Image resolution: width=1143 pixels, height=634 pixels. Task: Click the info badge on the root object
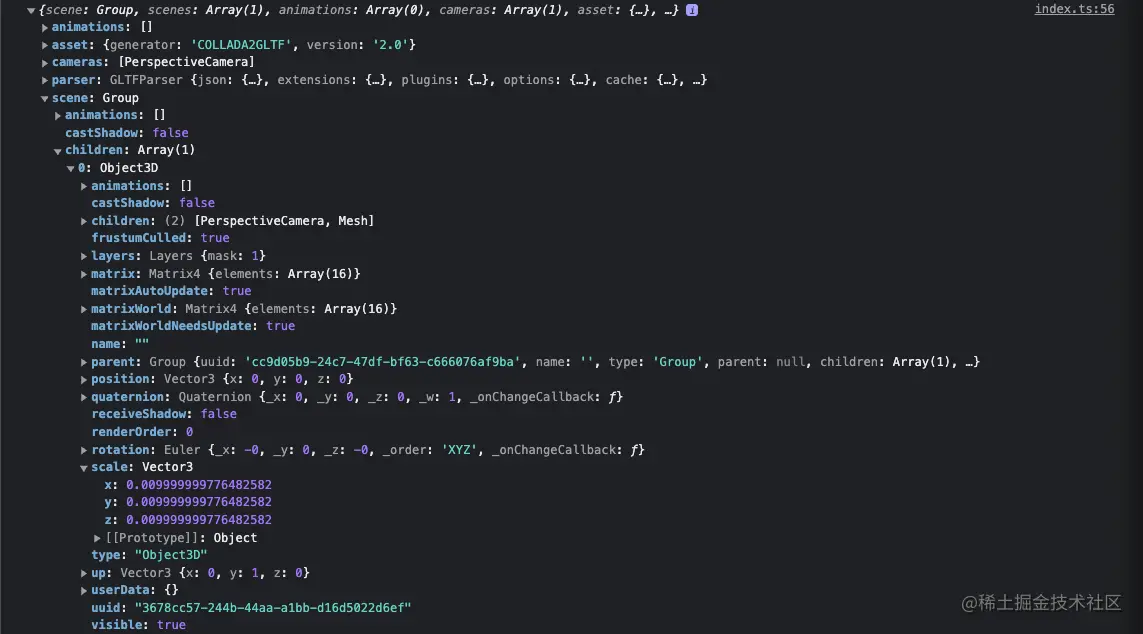tap(692, 10)
